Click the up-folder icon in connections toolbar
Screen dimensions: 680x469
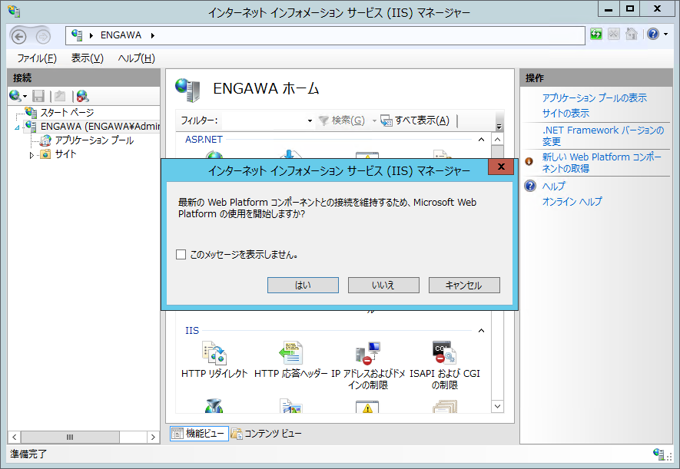coord(60,96)
